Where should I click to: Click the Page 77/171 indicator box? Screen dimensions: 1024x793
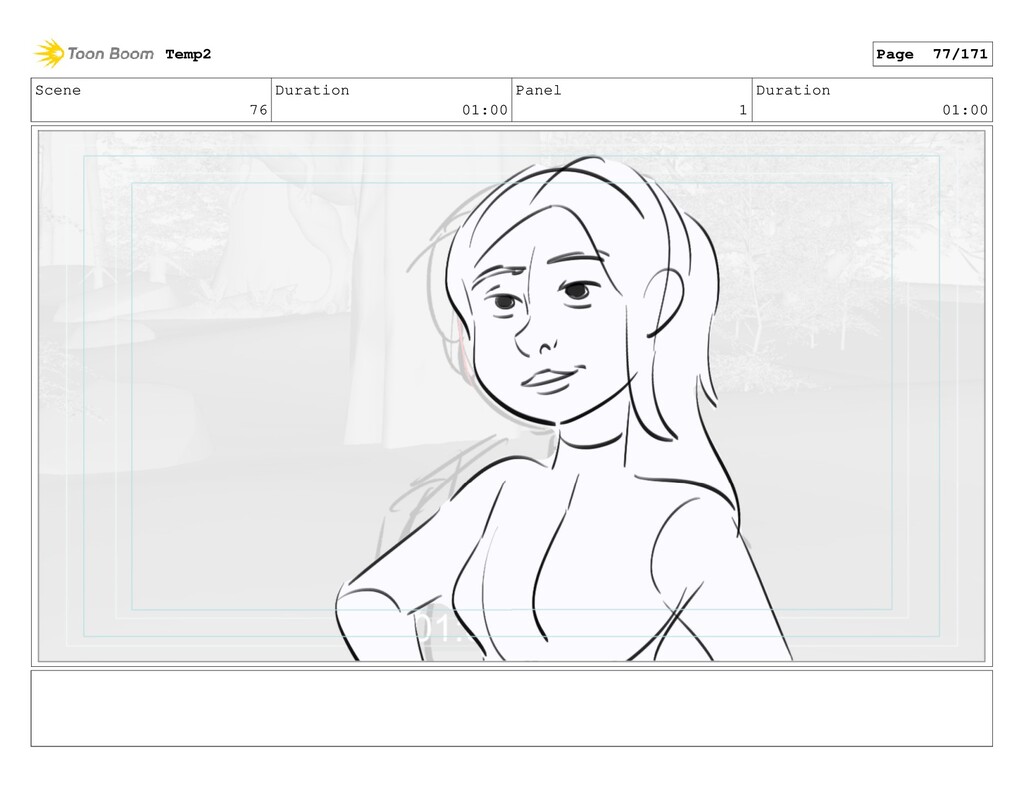point(932,54)
